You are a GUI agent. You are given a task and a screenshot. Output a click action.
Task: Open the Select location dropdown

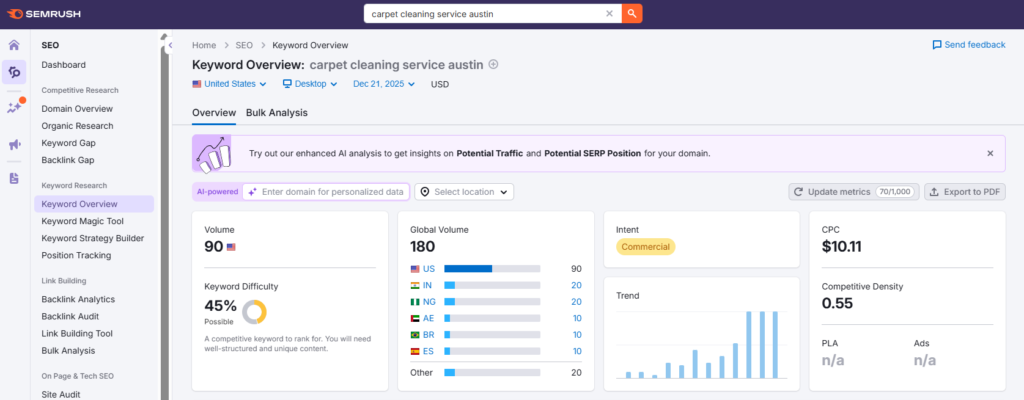pyautogui.click(x=464, y=192)
